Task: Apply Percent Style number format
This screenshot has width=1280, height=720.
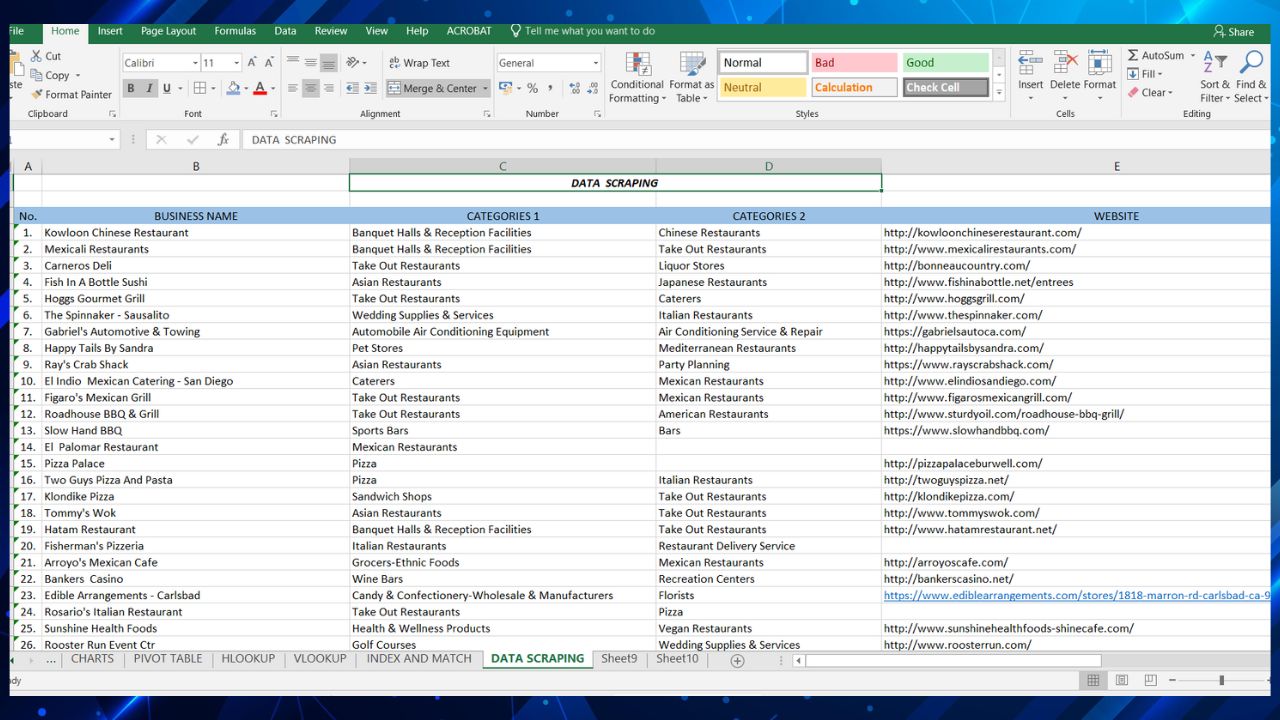Action: tap(532, 89)
